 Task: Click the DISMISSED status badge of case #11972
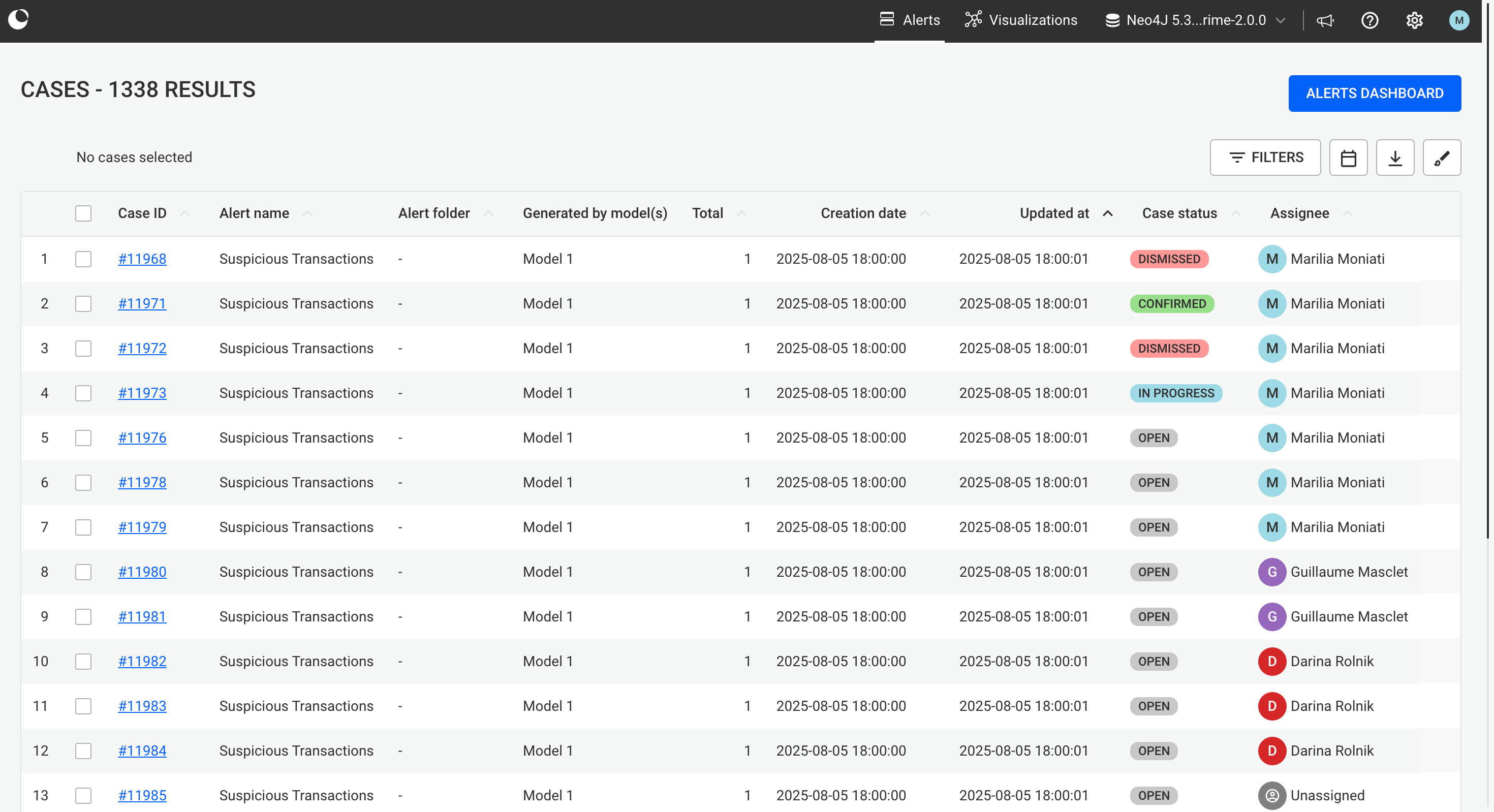[x=1169, y=349]
